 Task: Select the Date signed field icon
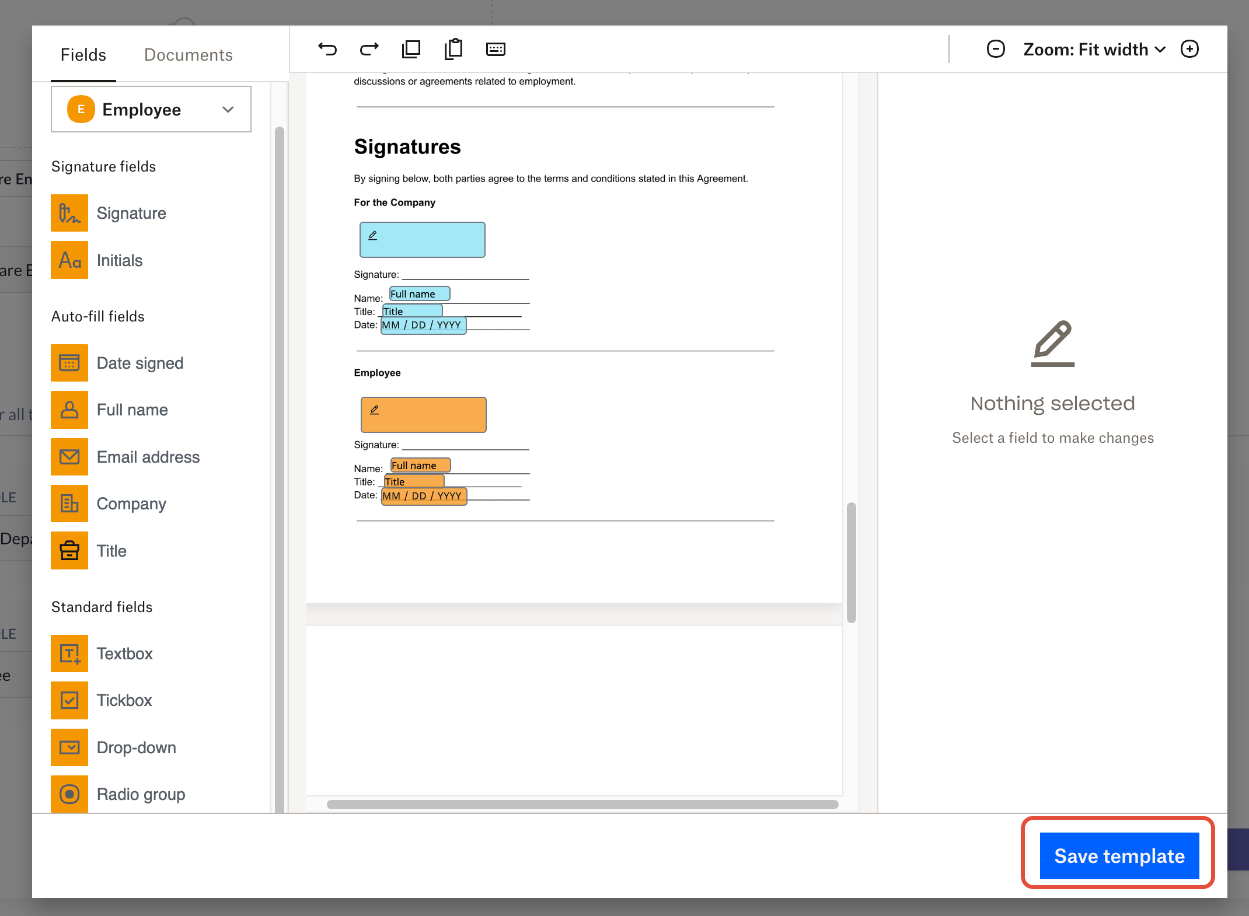point(70,363)
